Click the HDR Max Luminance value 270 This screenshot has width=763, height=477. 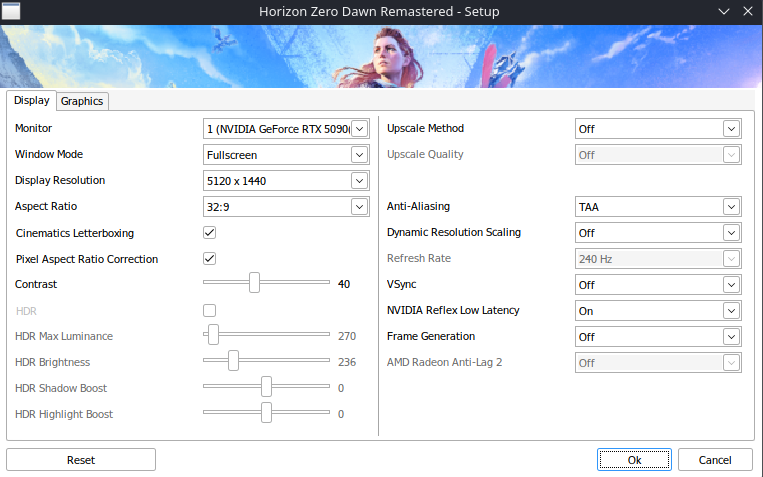[x=347, y=336]
